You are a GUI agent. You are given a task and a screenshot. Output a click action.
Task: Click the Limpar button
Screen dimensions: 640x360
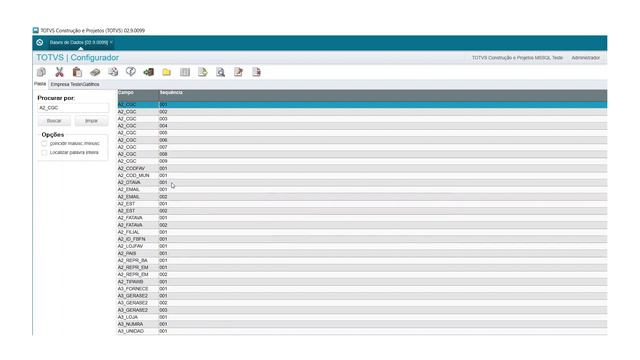click(91, 121)
